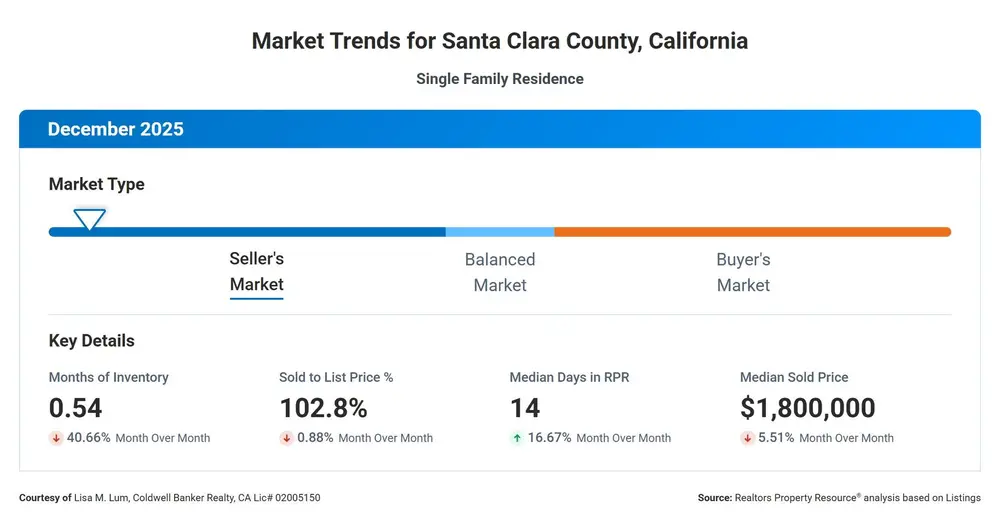The width and height of the screenshot is (1000, 525).
Task: Click the December 2025 header banner
Action: click(500, 129)
